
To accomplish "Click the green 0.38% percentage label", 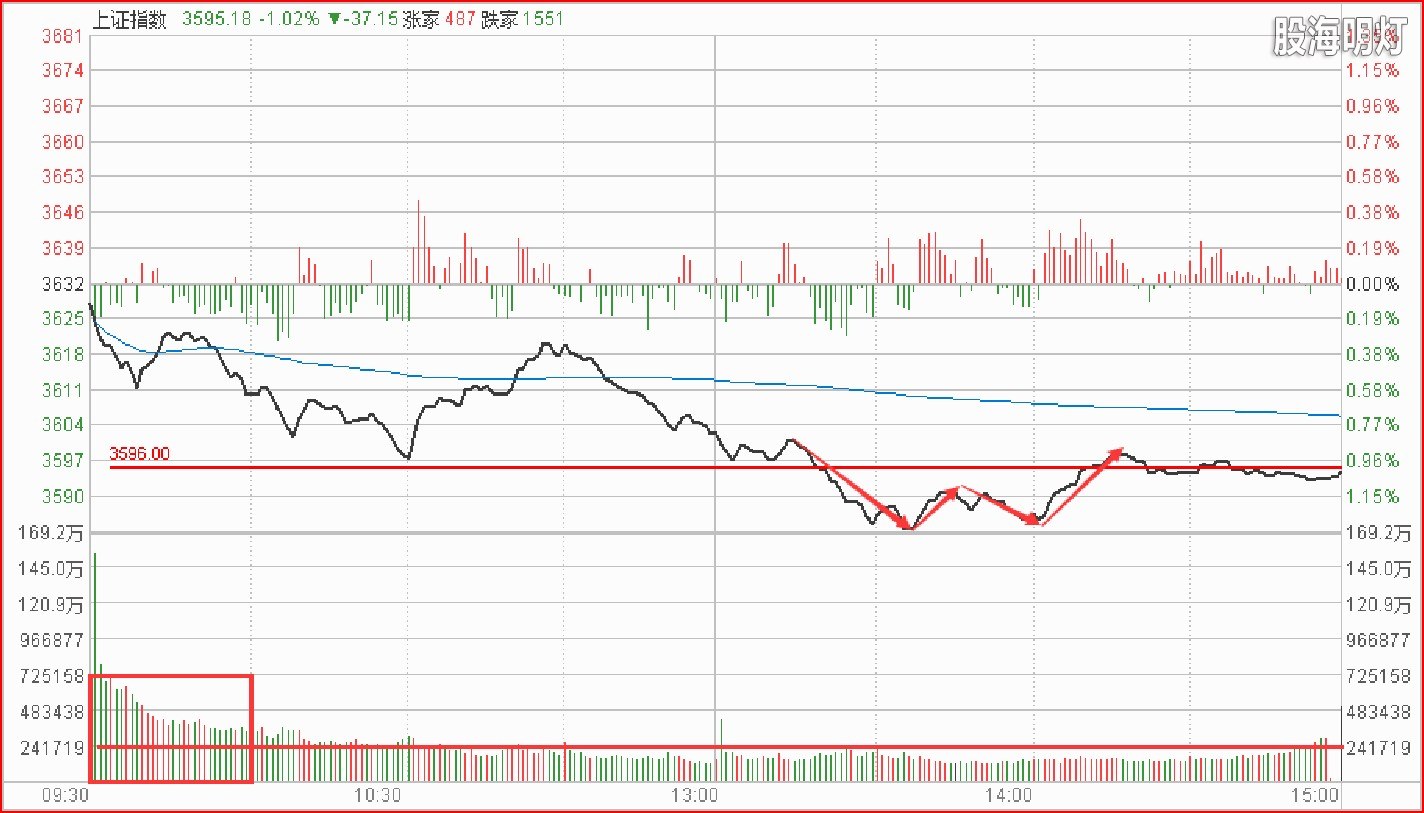I will pyautogui.click(x=1373, y=354).
